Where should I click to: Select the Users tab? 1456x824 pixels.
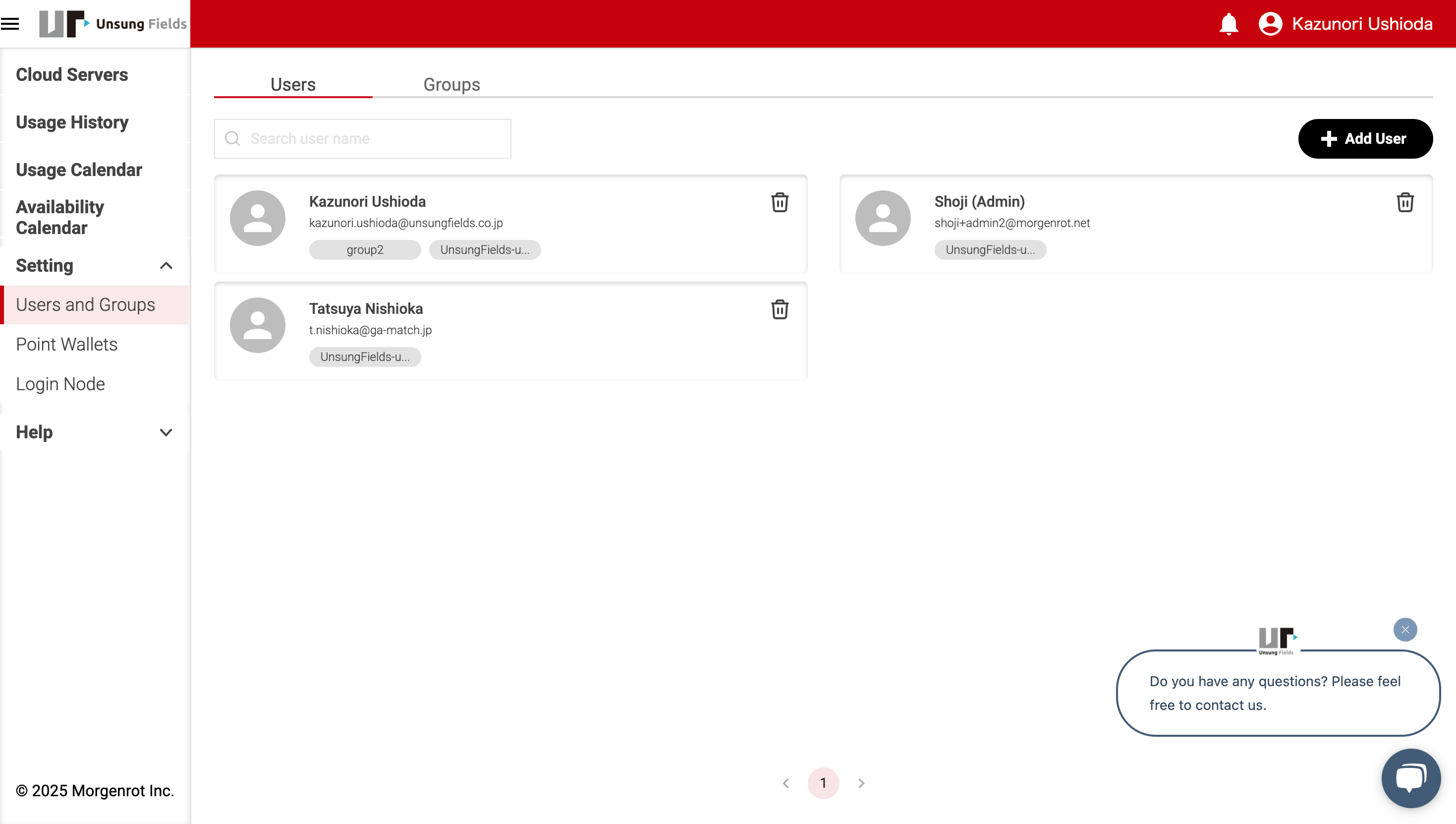pyautogui.click(x=292, y=84)
